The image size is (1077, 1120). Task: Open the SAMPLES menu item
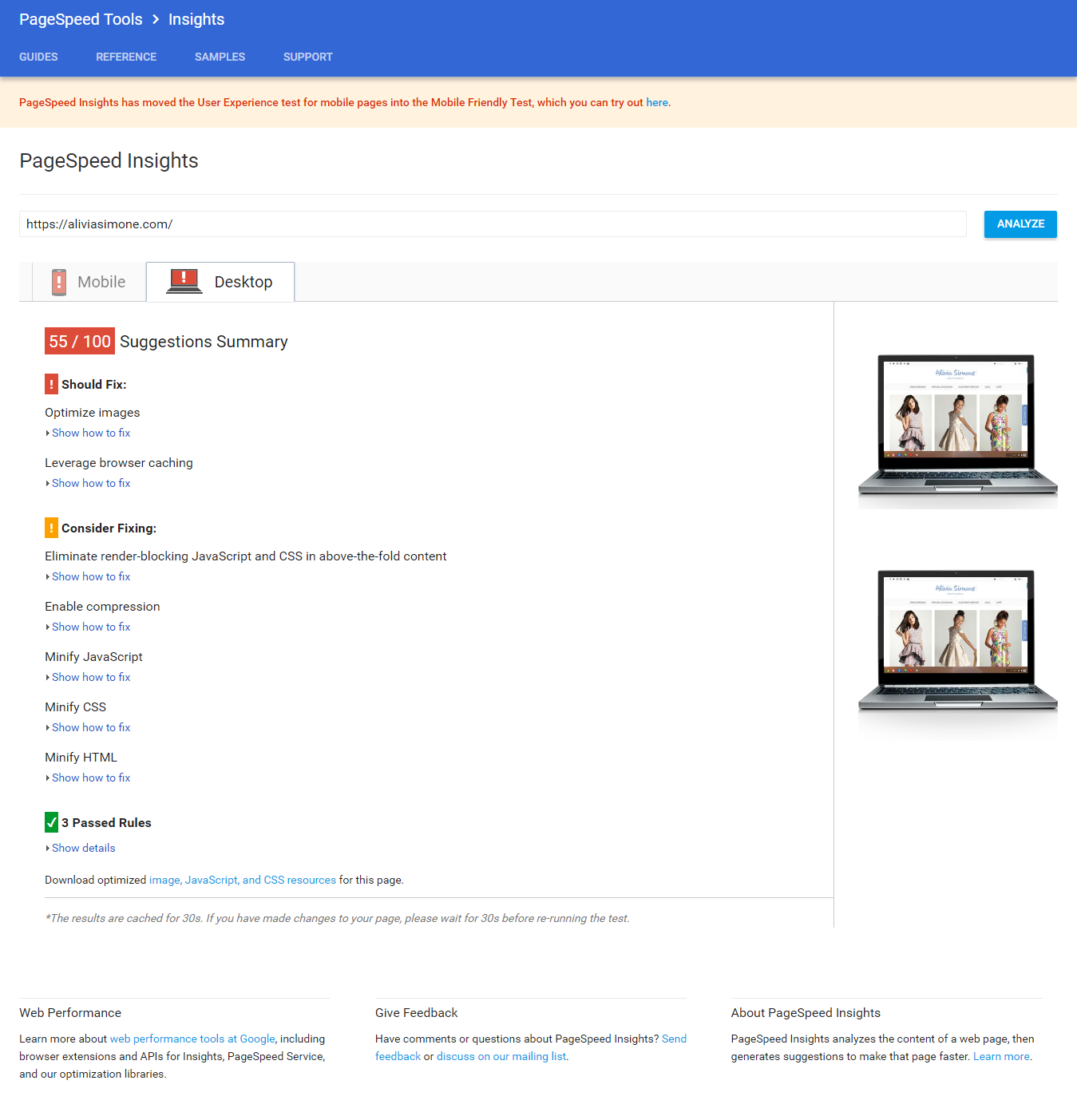click(x=220, y=57)
